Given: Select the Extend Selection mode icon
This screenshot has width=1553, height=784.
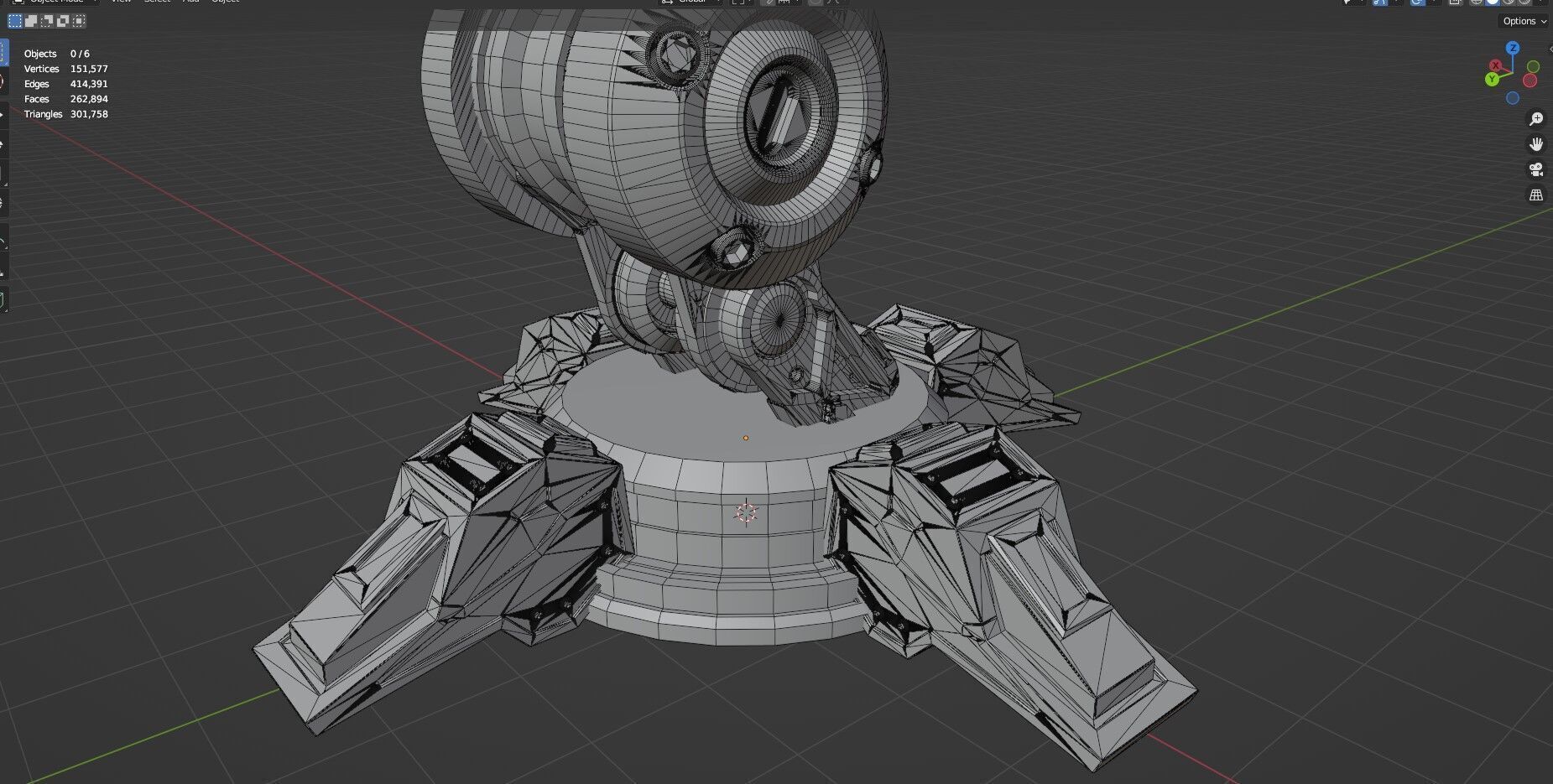Looking at the screenshot, I should pos(31,21).
